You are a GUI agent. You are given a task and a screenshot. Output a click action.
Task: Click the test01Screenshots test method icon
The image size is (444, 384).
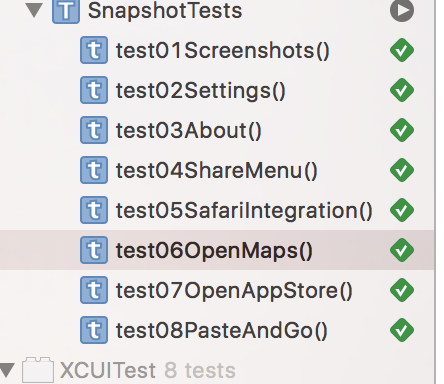94,50
